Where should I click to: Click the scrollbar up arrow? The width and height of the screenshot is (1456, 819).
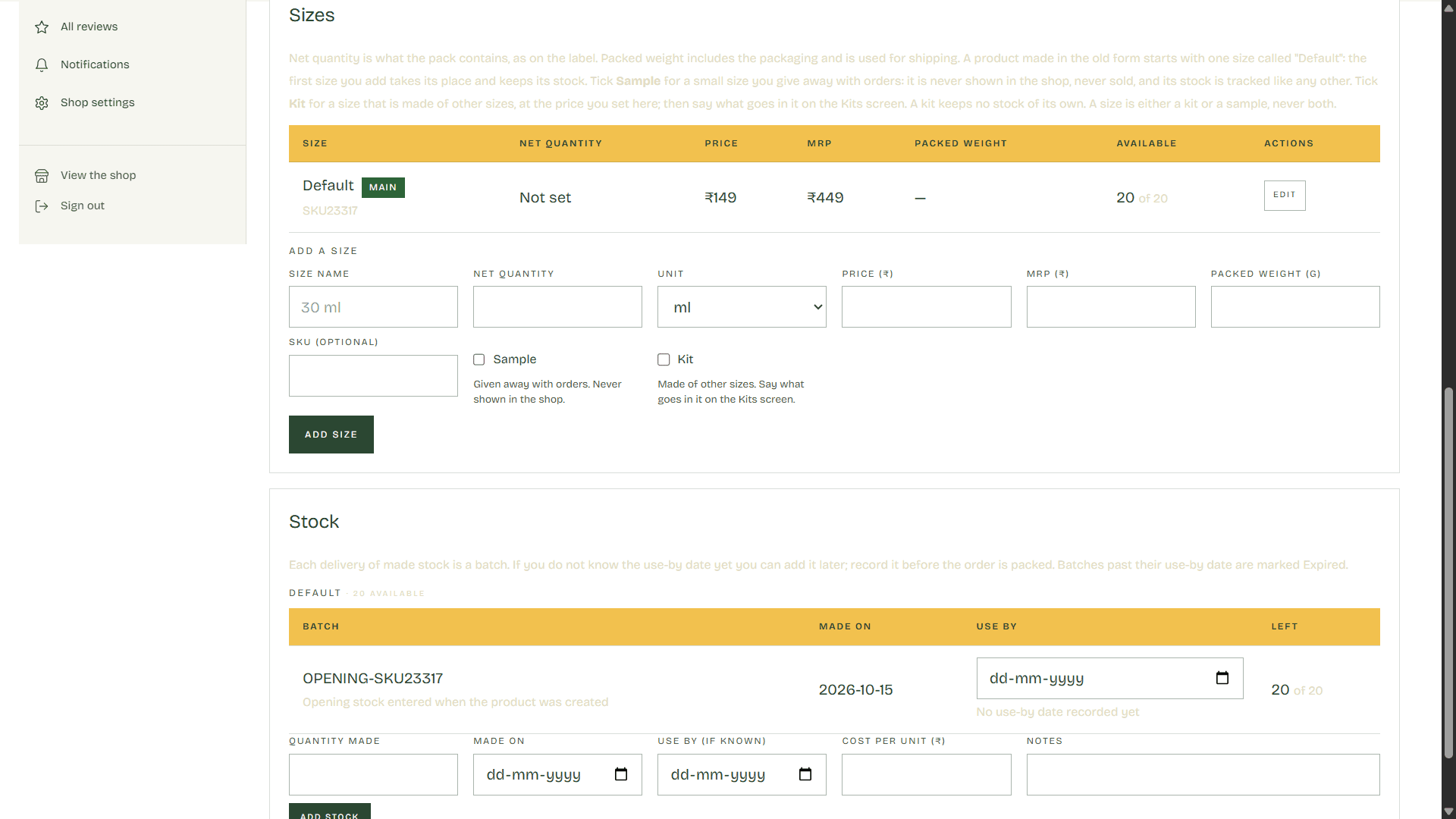pos(1448,8)
